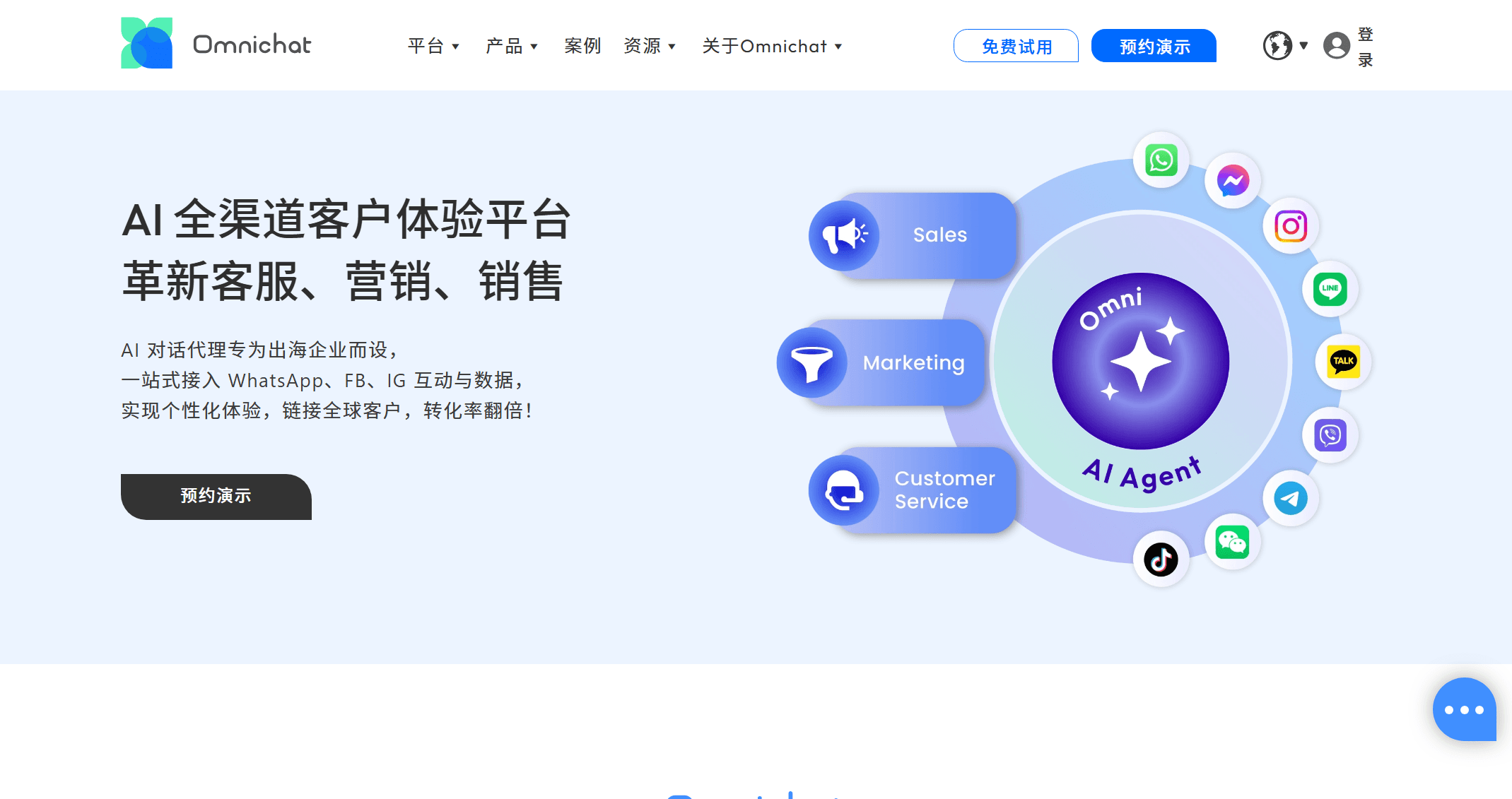This screenshot has height=799, width=1512.
Task: Open the floating chat widget
Action: (x=1464, y=709)
